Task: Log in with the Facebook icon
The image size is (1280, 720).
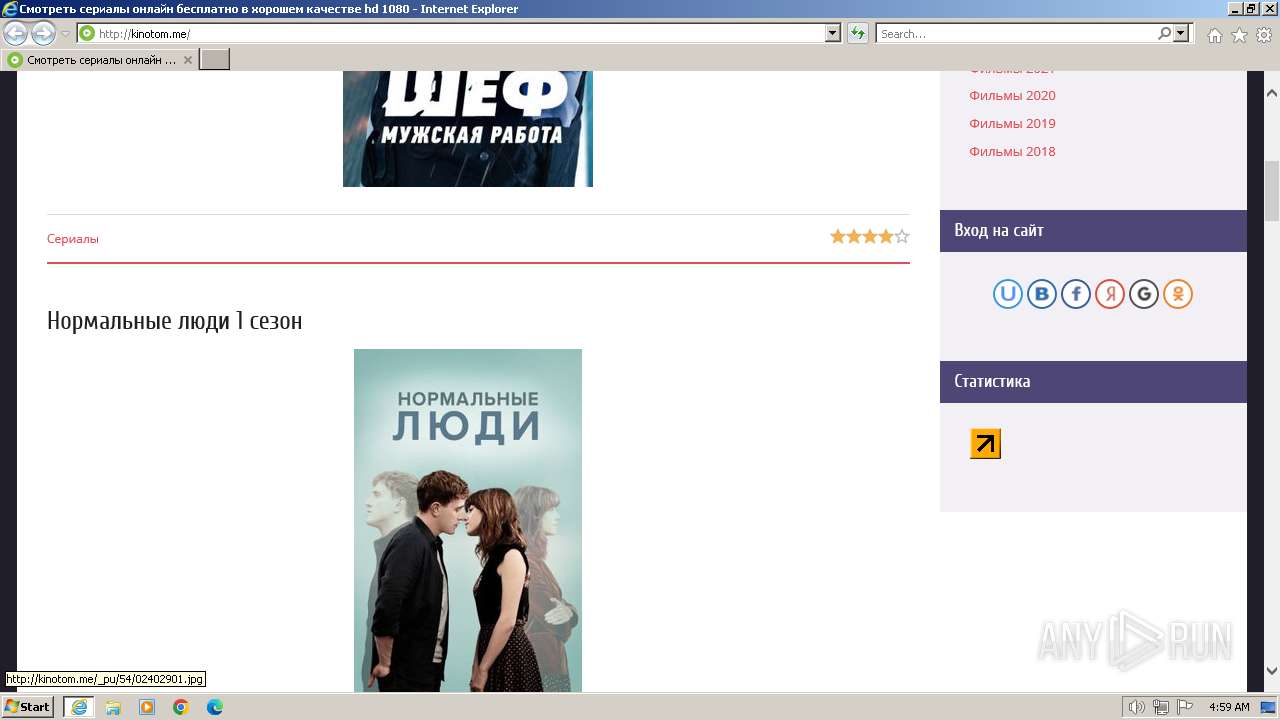Action: [1076, 294]
